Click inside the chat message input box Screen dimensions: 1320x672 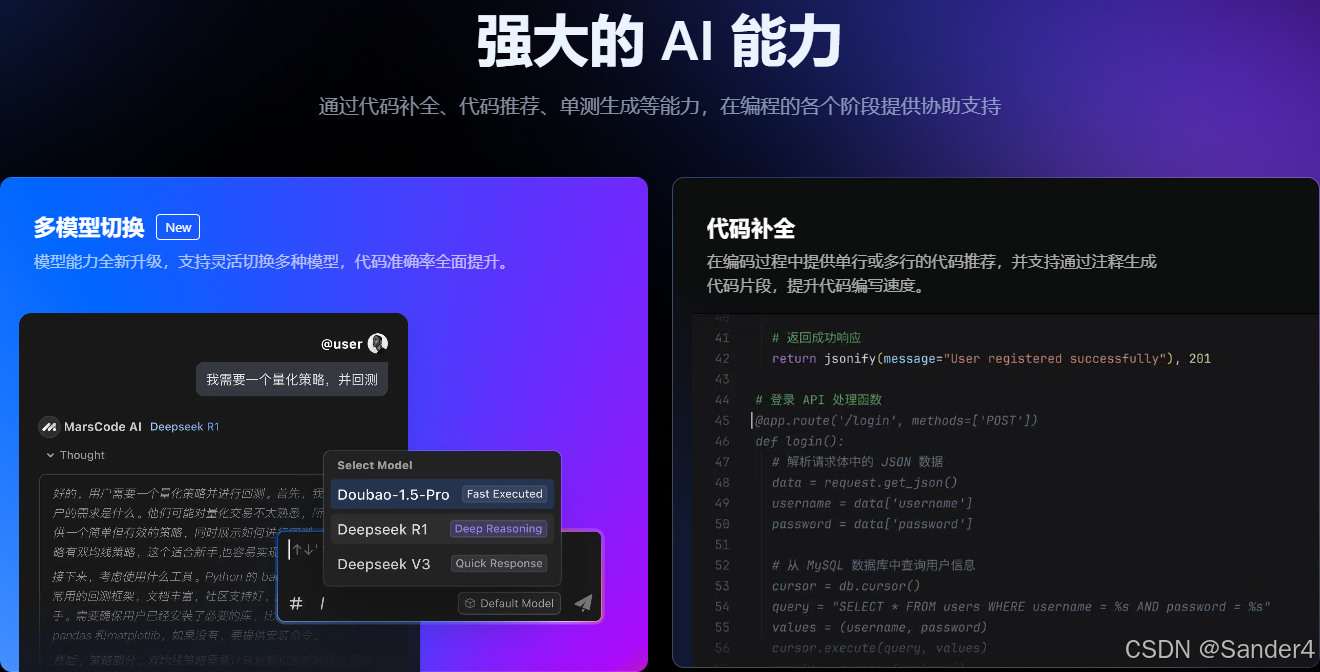[x=440, y=575]
